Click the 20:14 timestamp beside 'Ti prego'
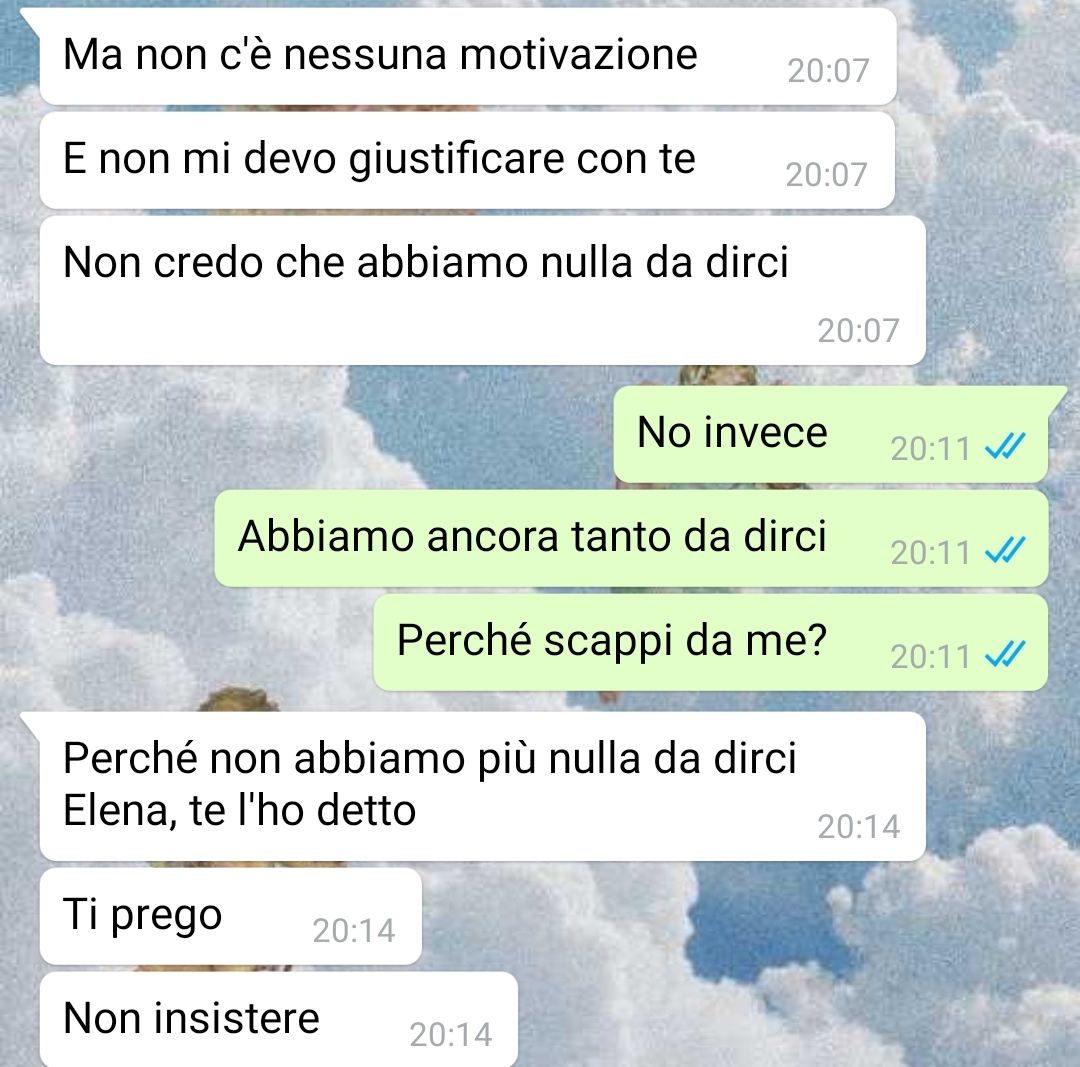Screen dimensions: 1080x1067 pyautogui.click(x=353, y=931)
